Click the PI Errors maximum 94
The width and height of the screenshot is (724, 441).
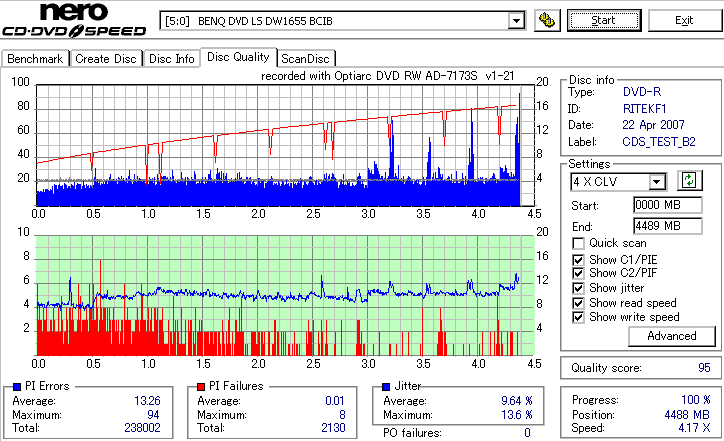pyautogui.click(x=153, y=415)
